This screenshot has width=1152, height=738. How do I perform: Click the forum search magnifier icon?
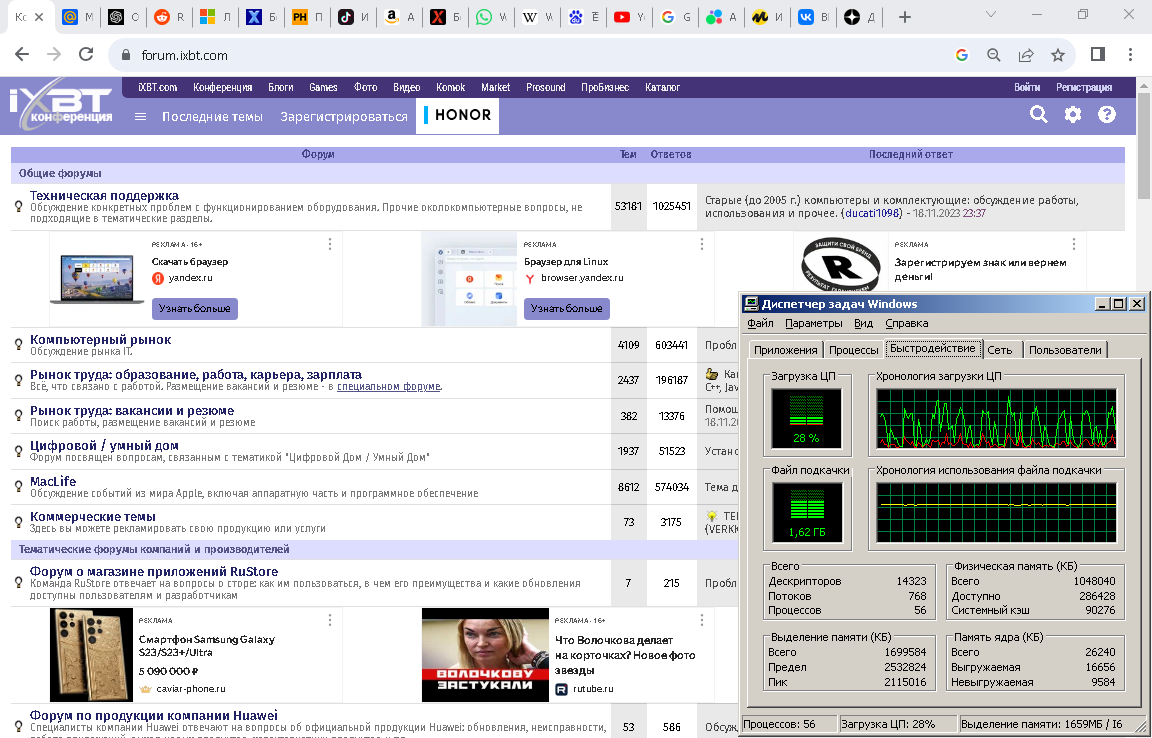click(1039, 115)
